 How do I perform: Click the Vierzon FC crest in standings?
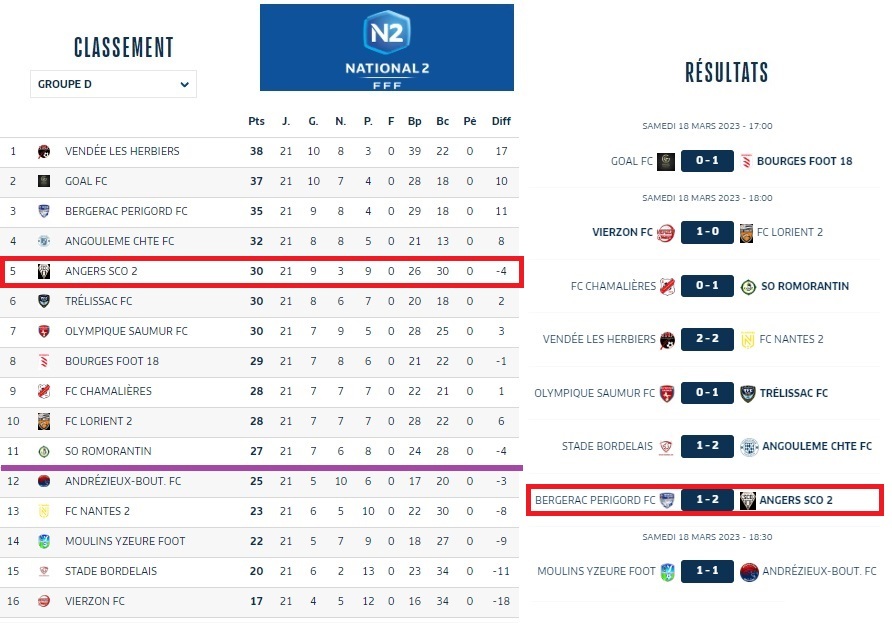[x=44, y=602]
